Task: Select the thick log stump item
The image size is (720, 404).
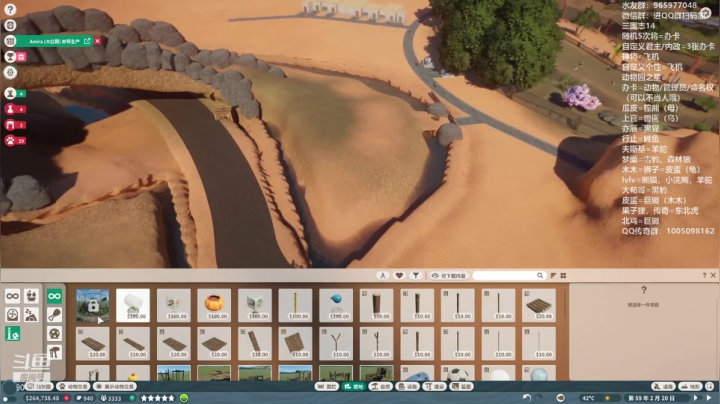Action: [x=377, y=305]
